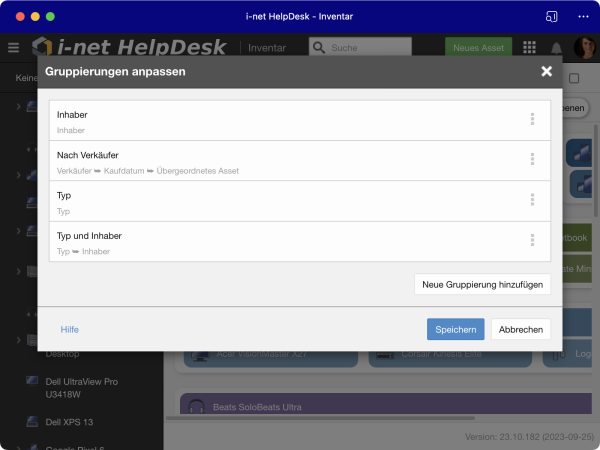This screenshot has width=600, height=450.
Task: Switch to the Inventar tab
Action: [267, 48]
